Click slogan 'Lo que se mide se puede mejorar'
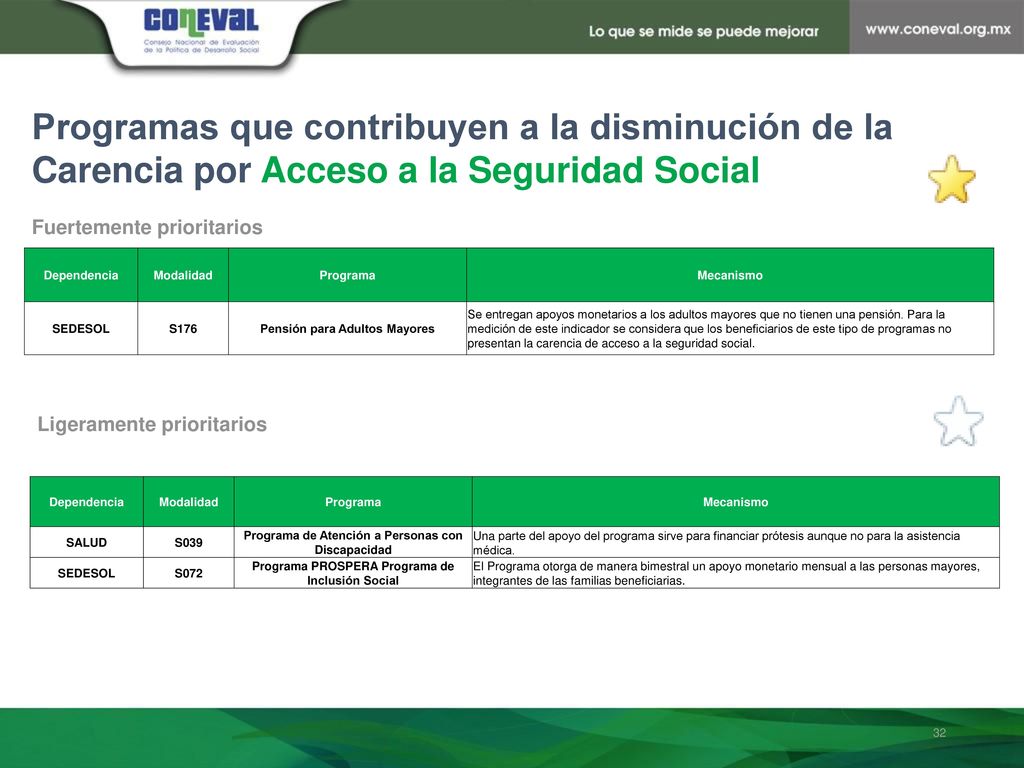The width and height of the screenshot is (1024, 768). (x=703, y=31)
